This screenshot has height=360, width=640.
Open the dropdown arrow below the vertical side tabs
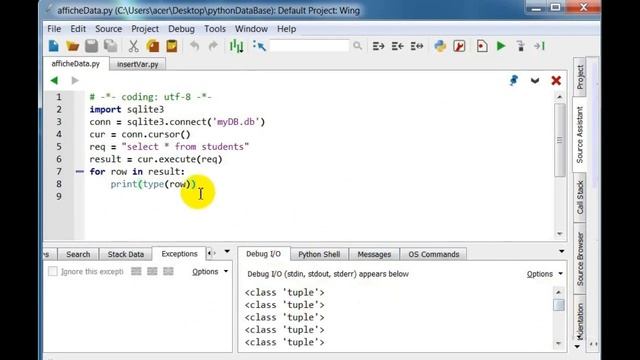point(577,347)
